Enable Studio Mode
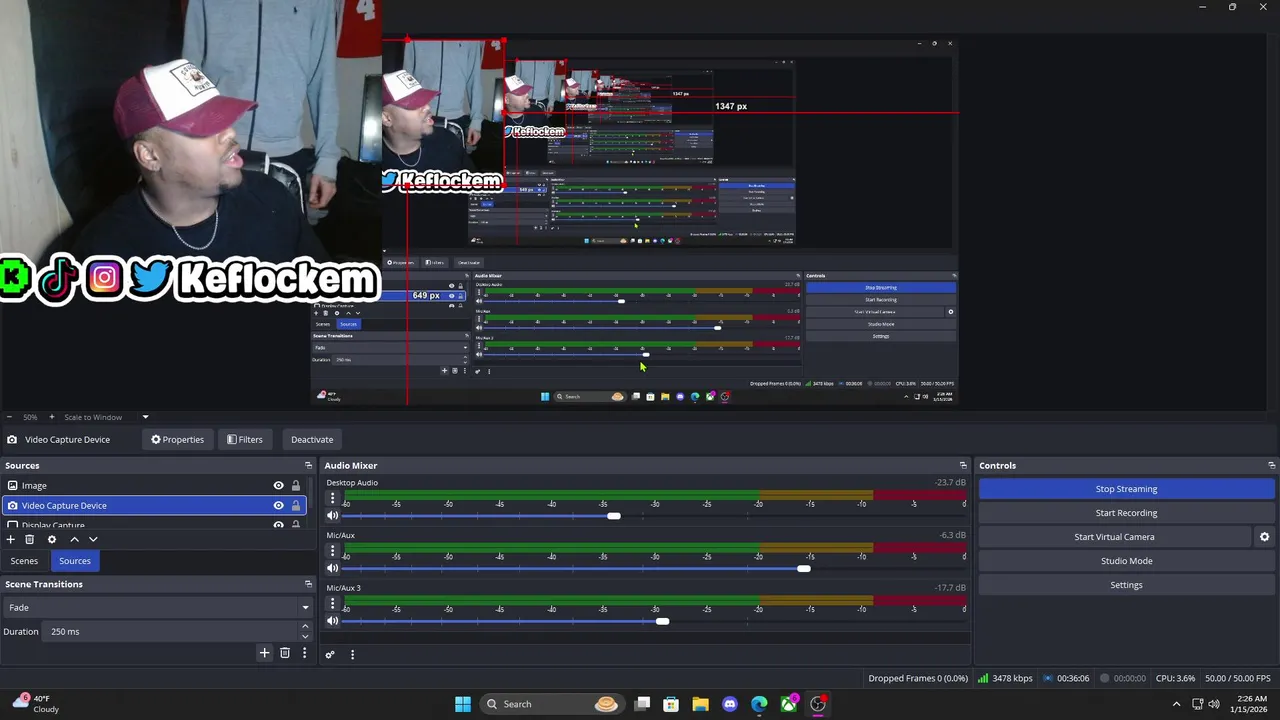Image resolution: width=1280 pixels, height=720 pixels. [1126, 561]
